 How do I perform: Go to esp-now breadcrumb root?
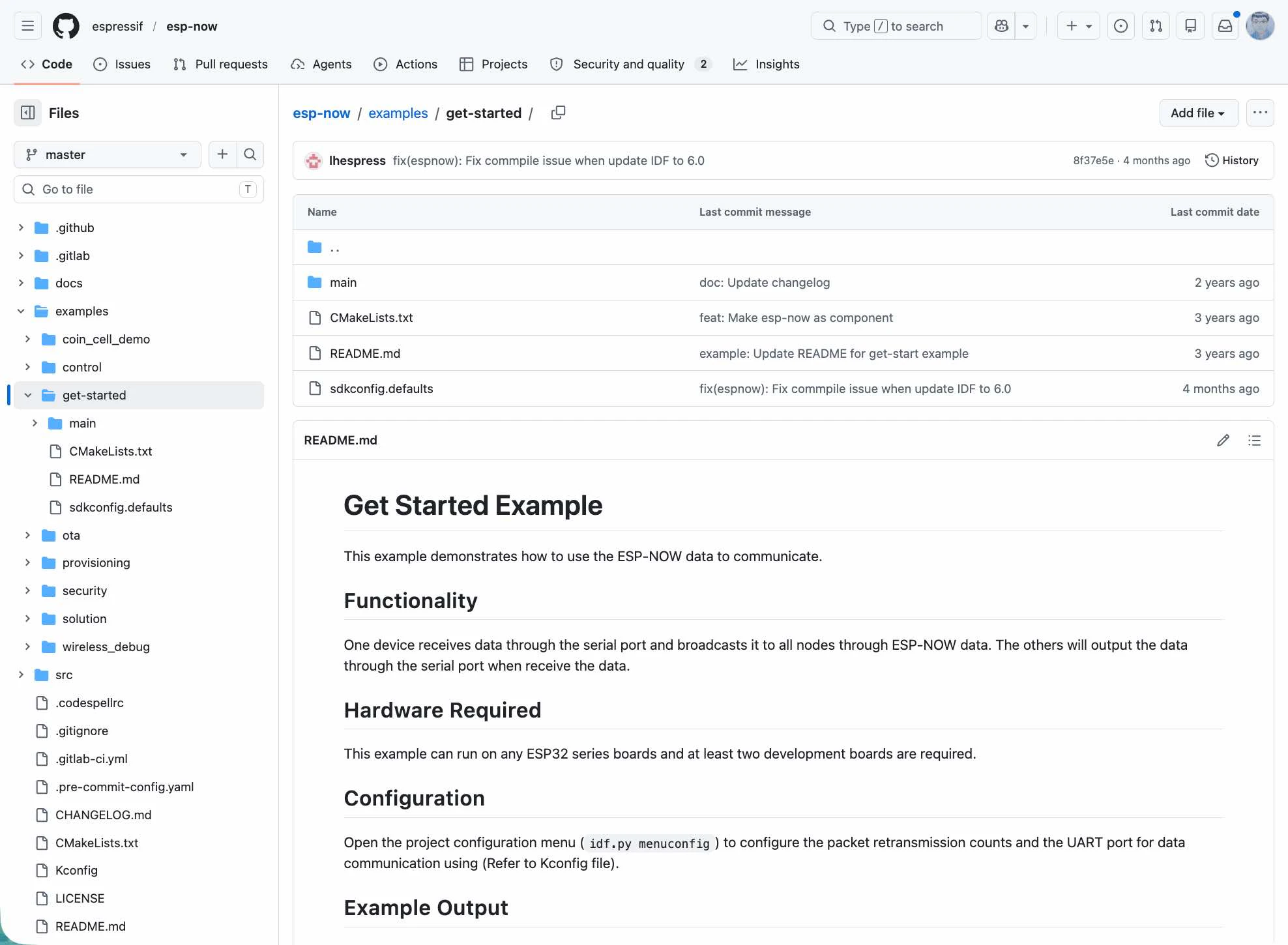coord(321,113)
